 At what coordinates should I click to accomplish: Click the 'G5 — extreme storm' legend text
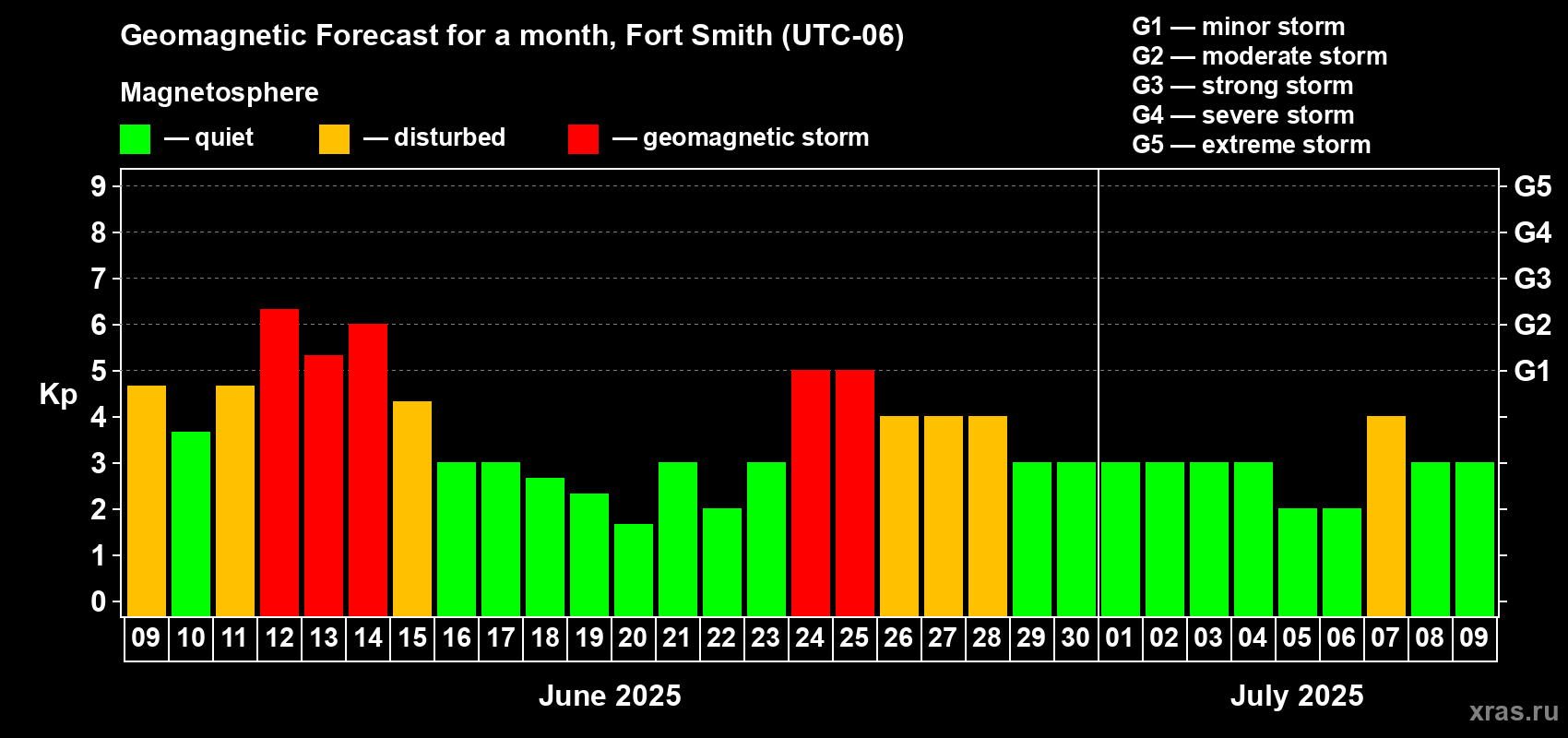[1252, 145]
